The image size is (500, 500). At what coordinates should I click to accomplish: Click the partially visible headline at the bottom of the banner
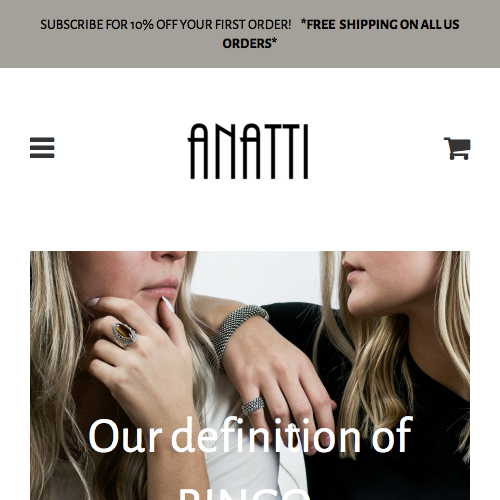tap(244, 494)
